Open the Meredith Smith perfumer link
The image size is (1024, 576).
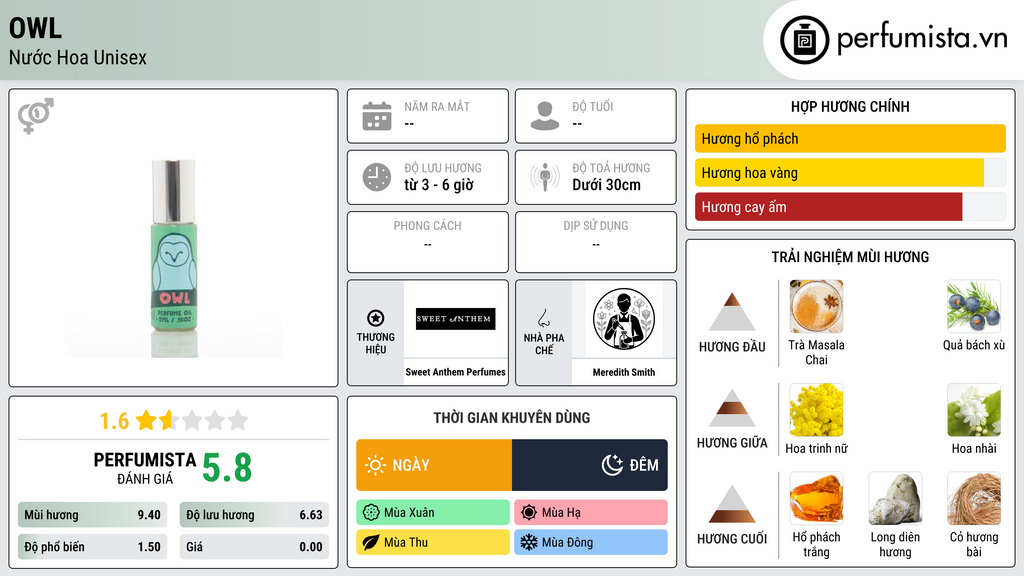click(624, 372)
